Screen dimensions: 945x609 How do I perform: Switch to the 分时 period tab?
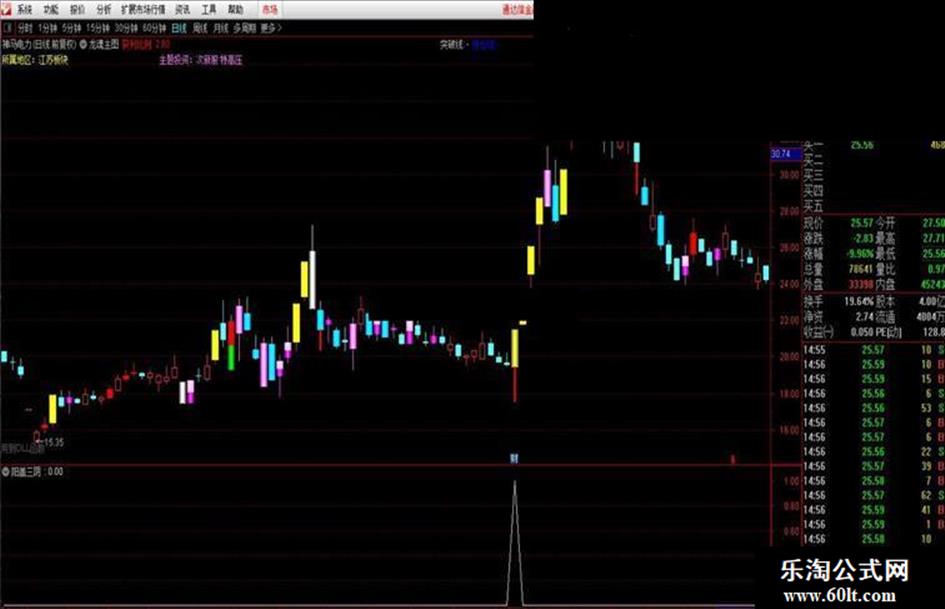point(25,28)
